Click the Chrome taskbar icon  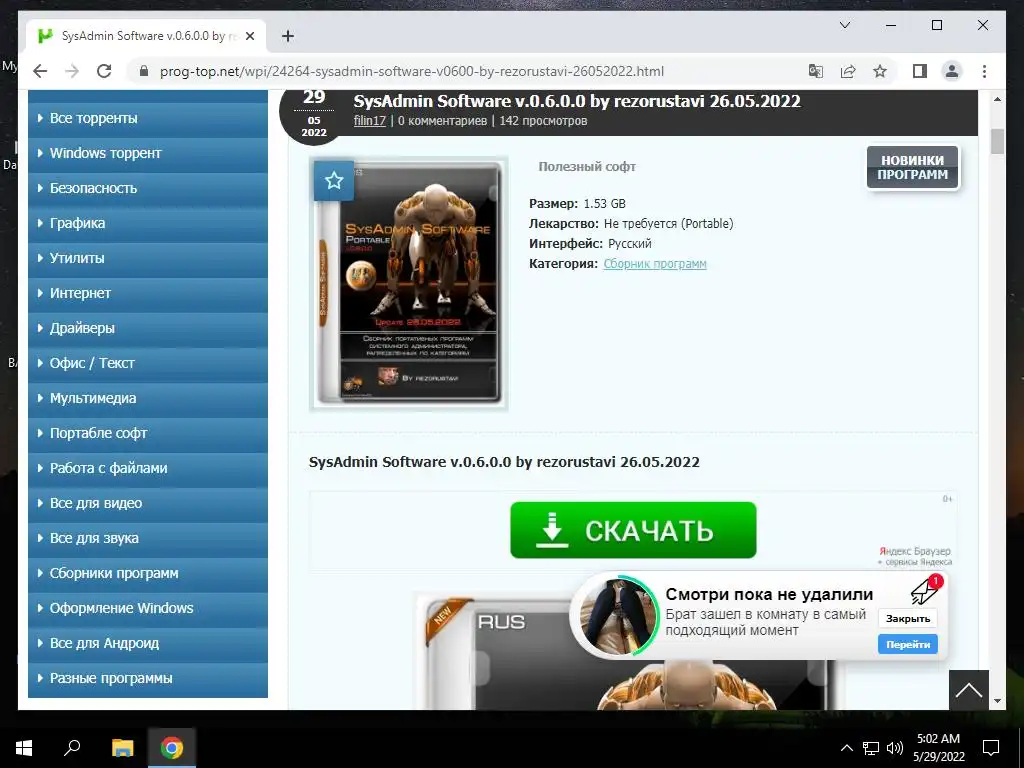tap(172, 748)
